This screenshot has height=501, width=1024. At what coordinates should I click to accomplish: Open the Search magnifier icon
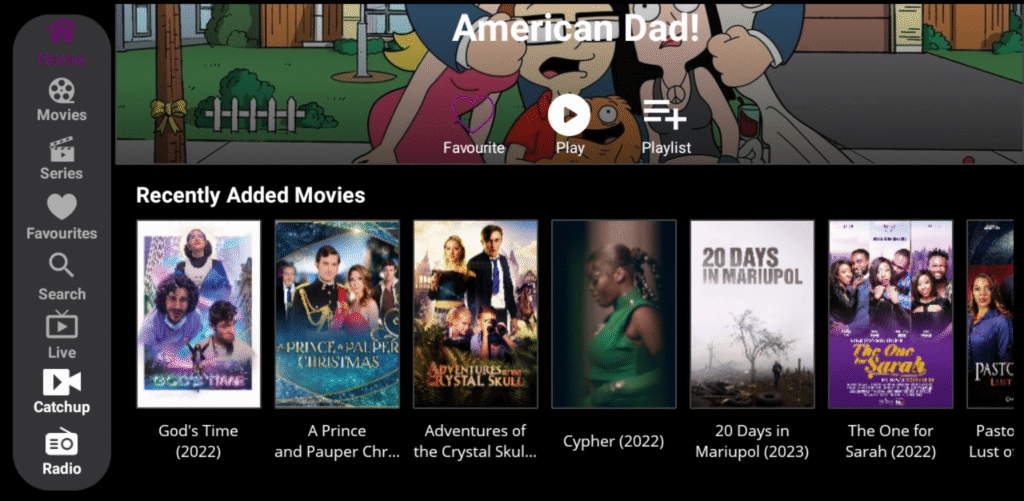61,266
